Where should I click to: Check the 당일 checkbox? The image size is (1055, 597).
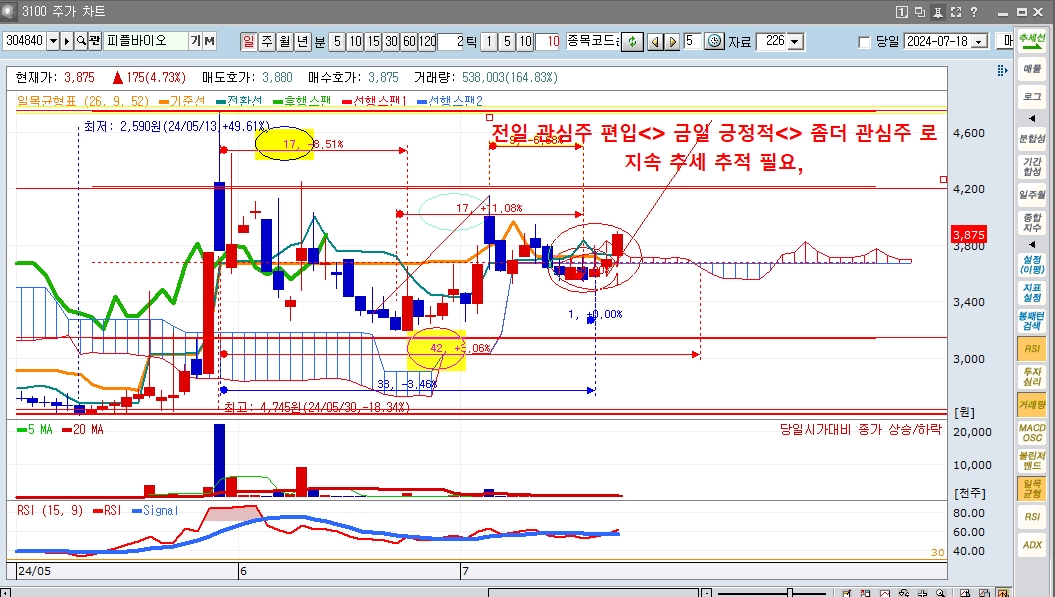(865, 42)
